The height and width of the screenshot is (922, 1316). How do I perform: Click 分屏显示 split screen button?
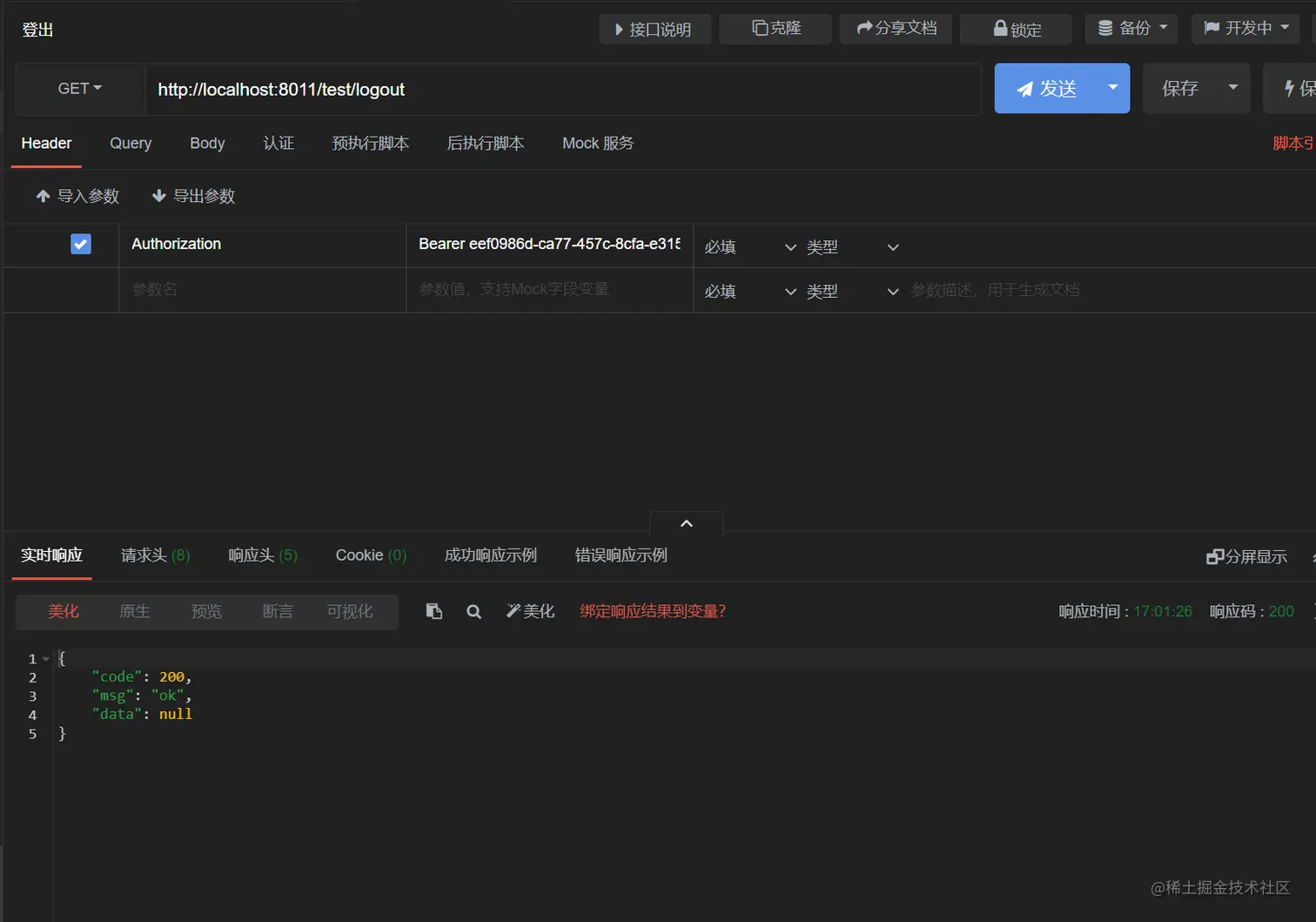coord(1246,557)
